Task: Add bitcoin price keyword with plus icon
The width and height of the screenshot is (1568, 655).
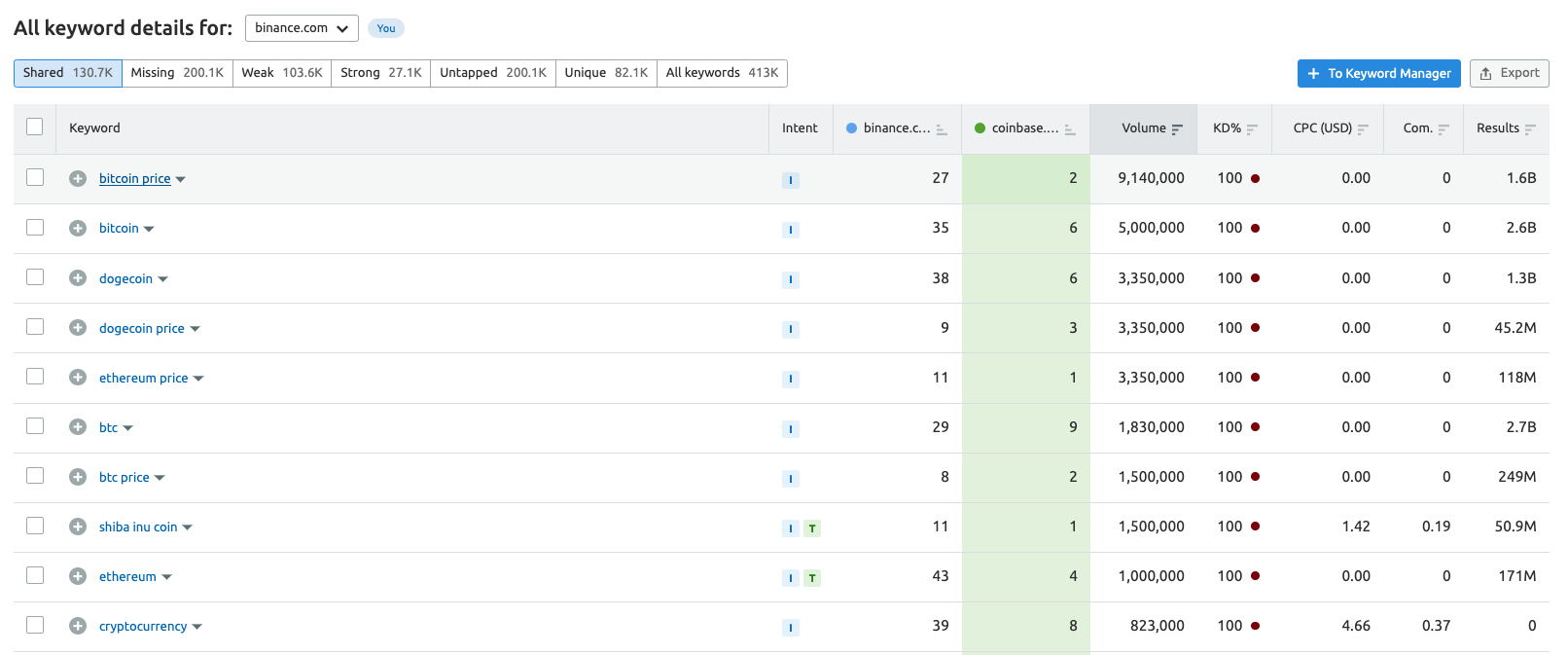Action: click(x=78, y=179)
